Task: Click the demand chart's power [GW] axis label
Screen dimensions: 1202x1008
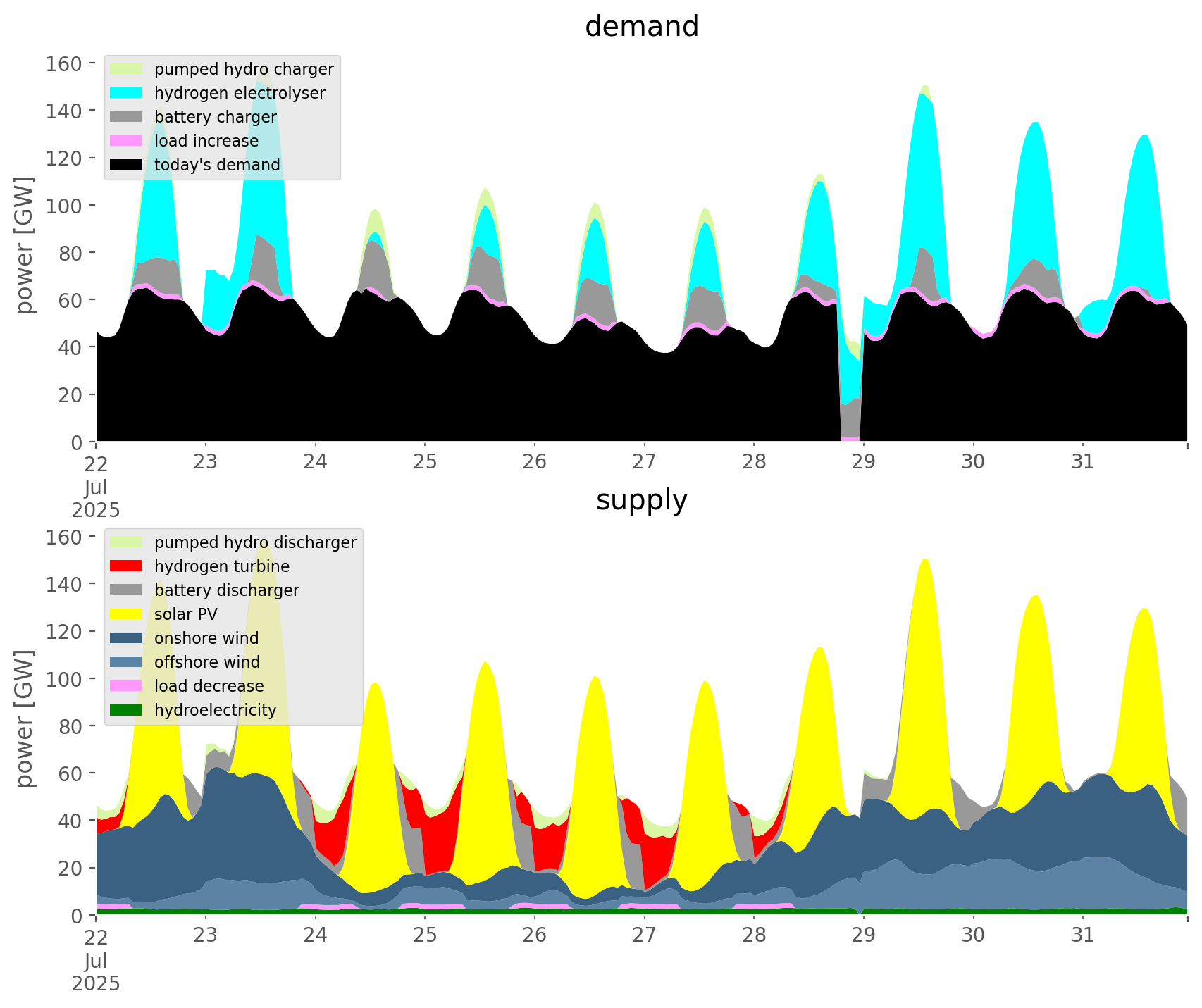Action: point(25,246)
